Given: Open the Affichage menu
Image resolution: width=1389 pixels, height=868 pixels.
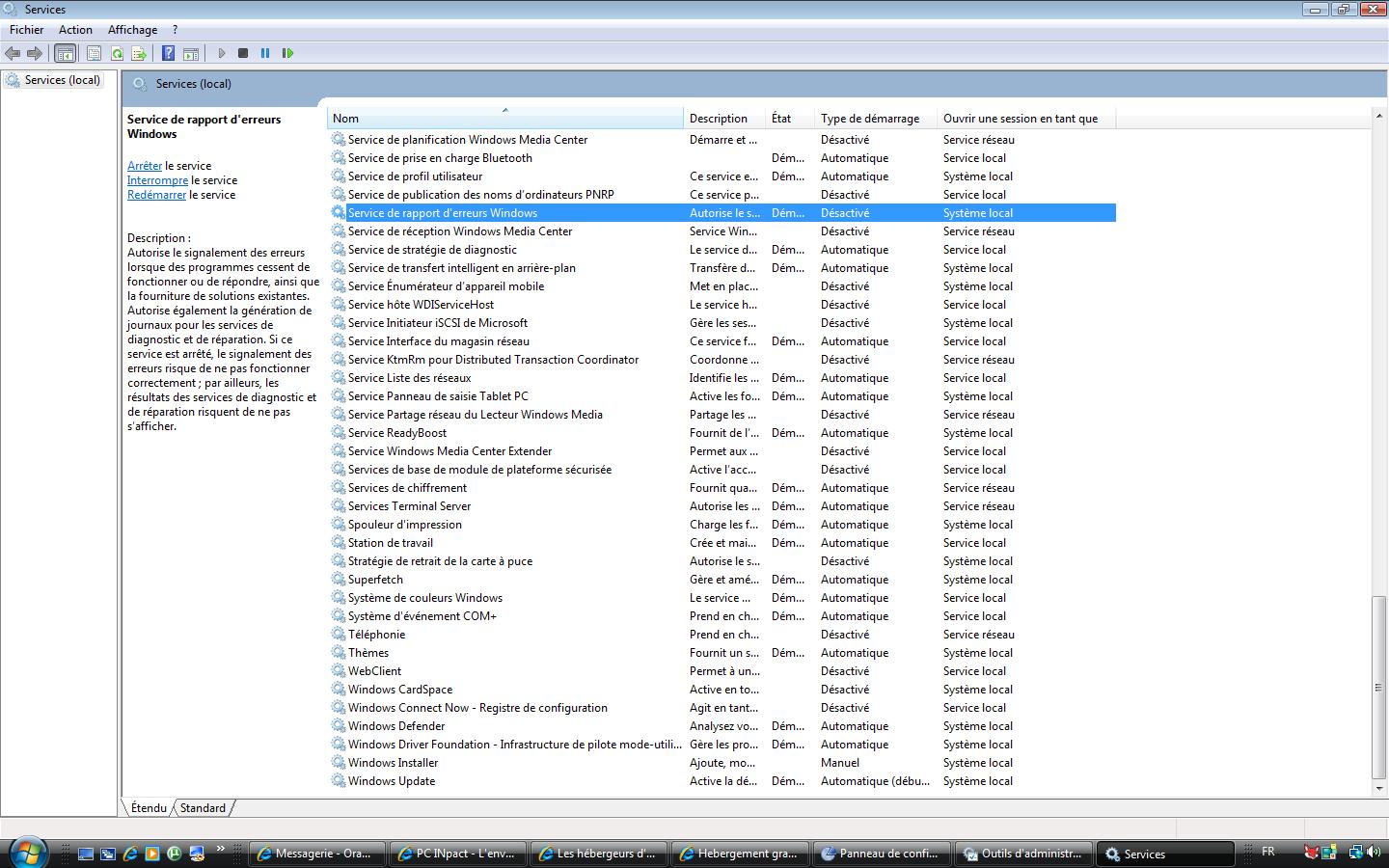Looking at the screenshot, I should click(132, 30).
